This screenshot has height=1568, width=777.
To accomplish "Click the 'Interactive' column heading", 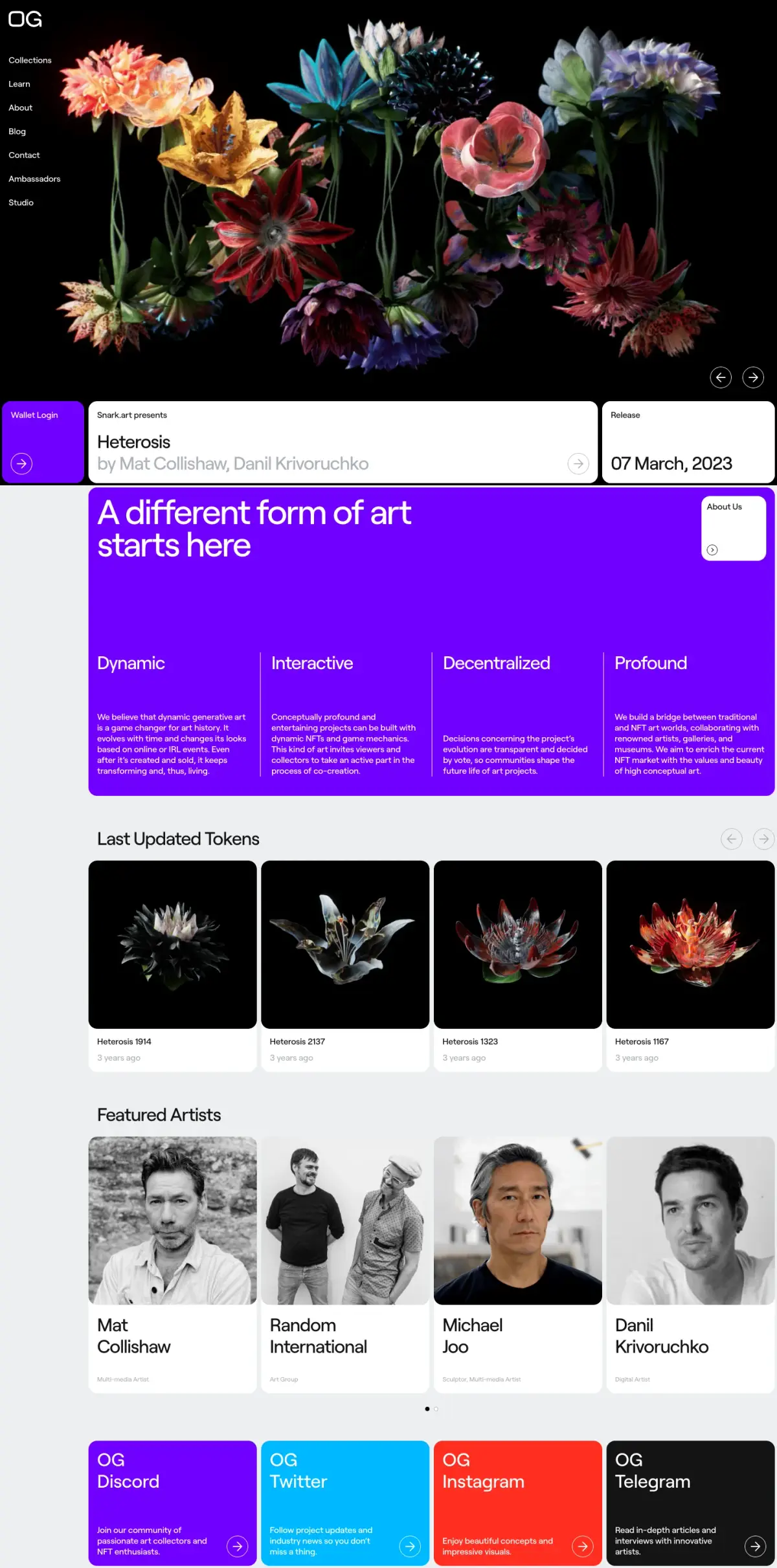I will 312,663.
